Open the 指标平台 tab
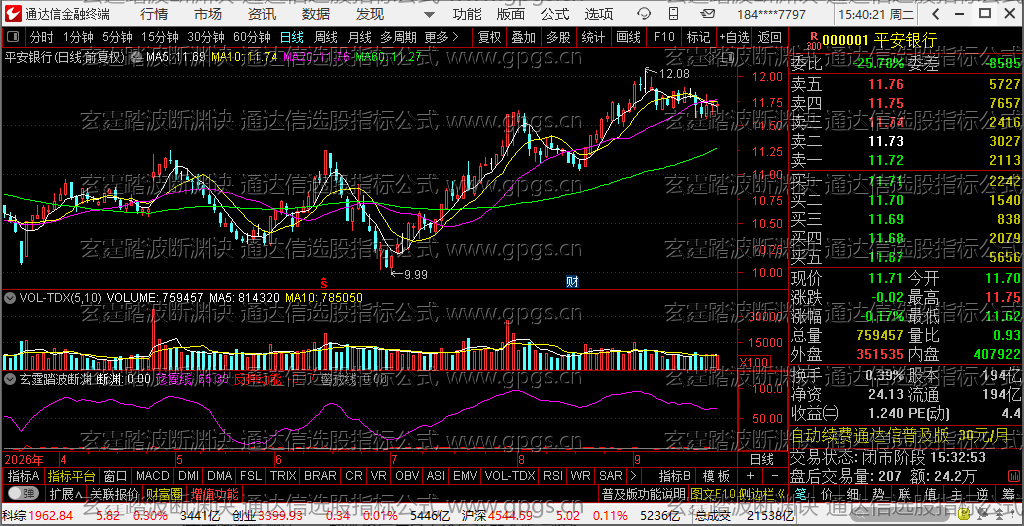 [72, 476]
